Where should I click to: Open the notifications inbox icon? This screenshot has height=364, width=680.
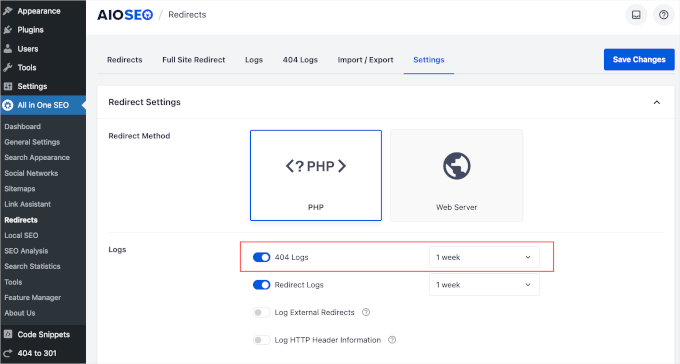tap(636, 15)
